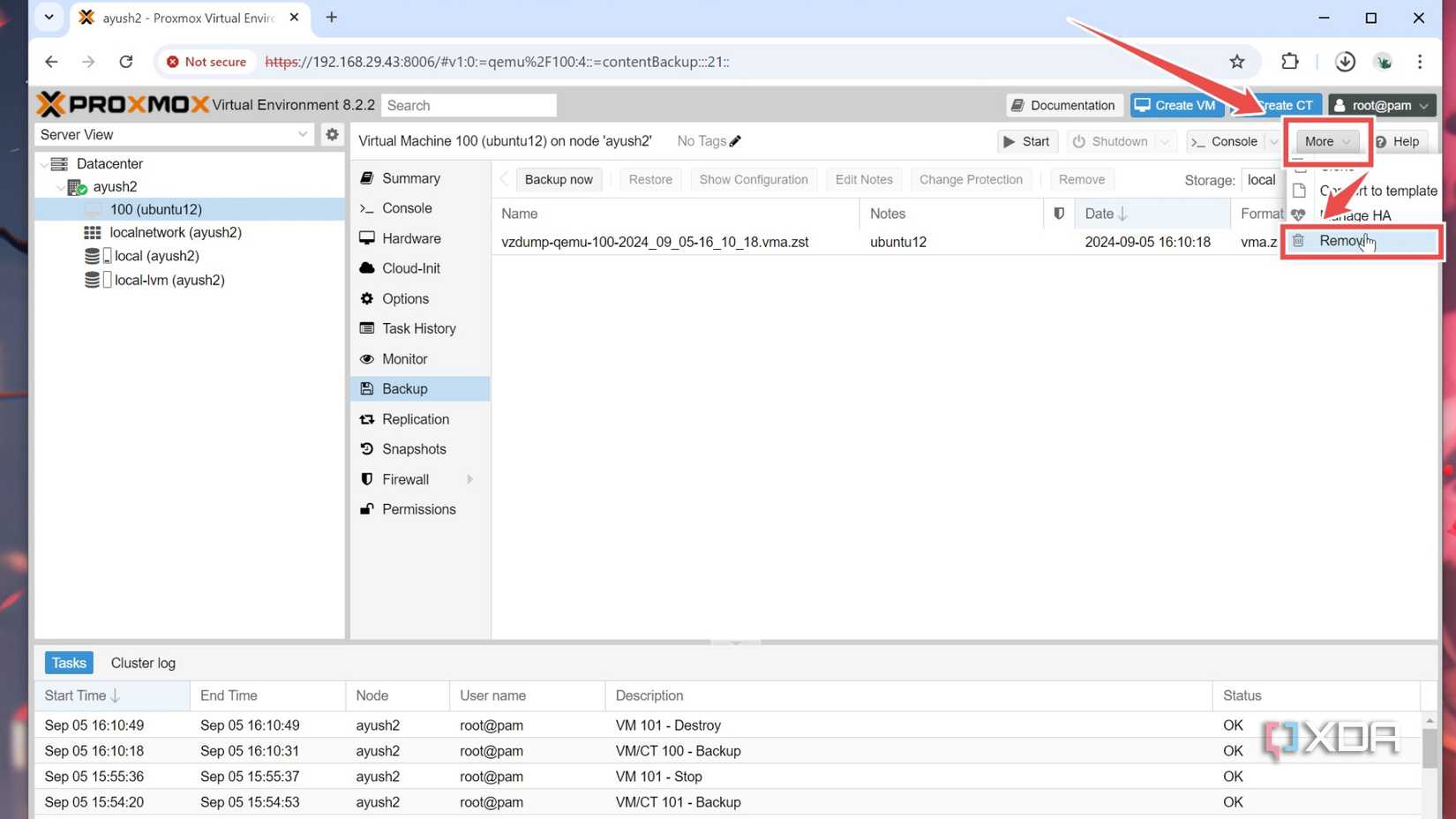Click the gear icon beside Server View
1456x819 pixels.
tap(332, 134)
